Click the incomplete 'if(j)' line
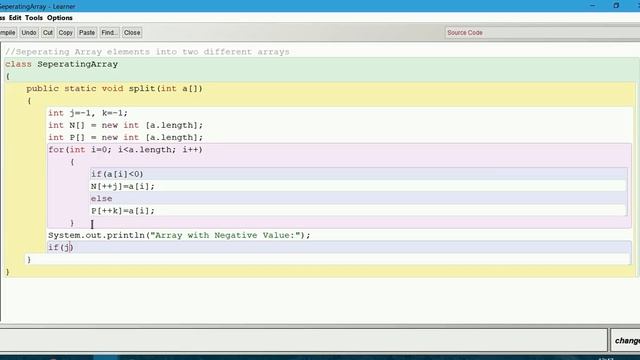The image size is (640, 360). (x=61, y=247)
